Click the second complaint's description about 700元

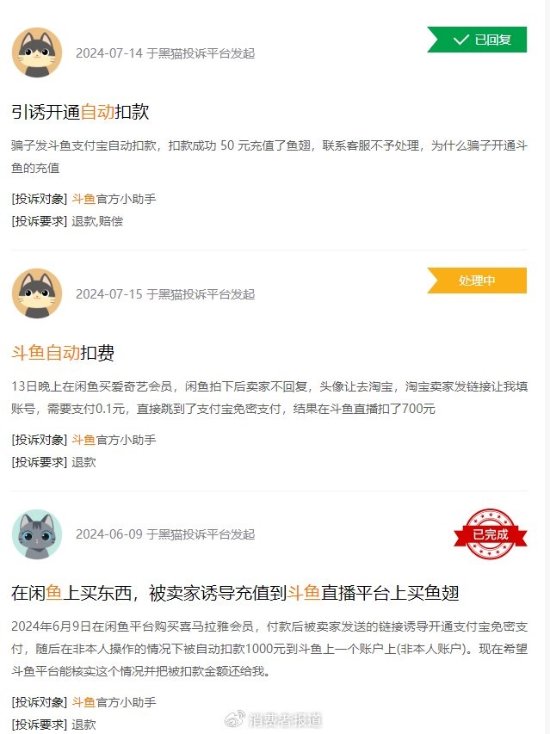pyautogui.click(x=269, y=397)
